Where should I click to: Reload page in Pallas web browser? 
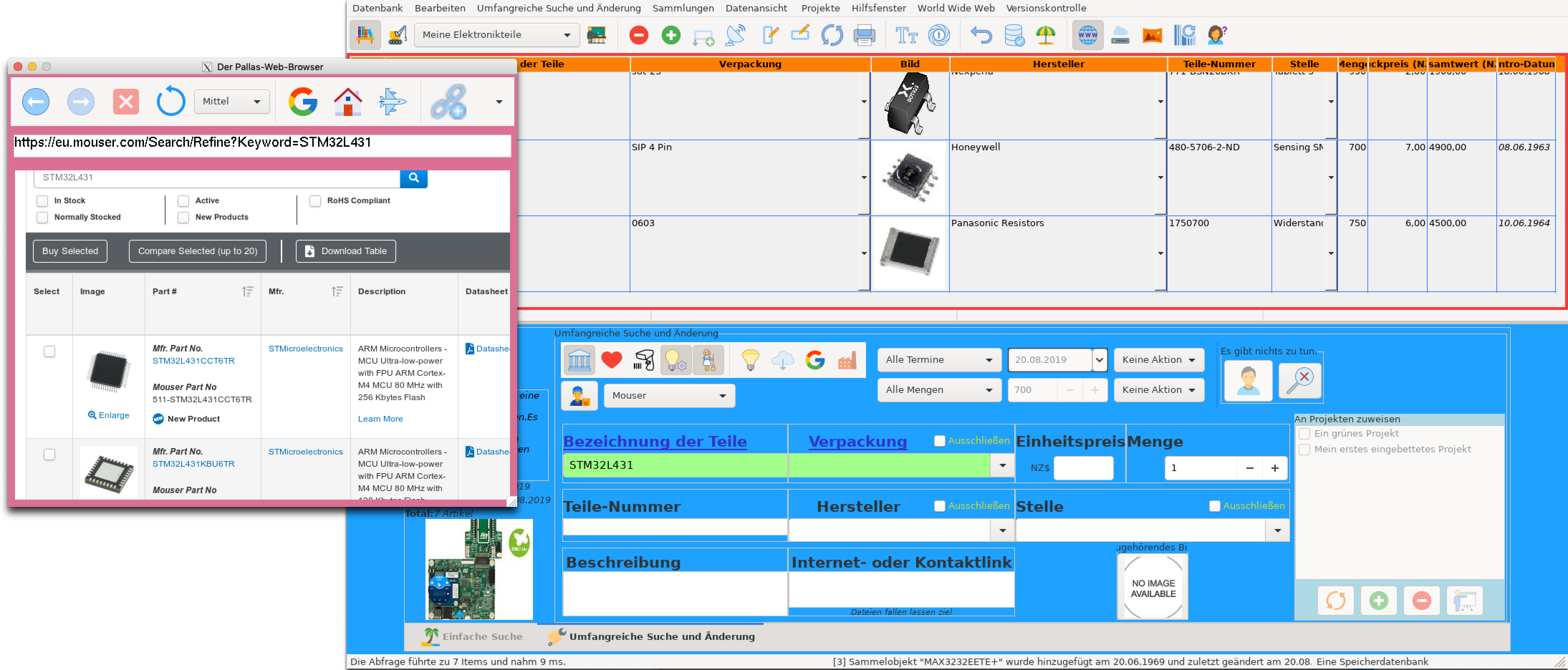(171, 101)
